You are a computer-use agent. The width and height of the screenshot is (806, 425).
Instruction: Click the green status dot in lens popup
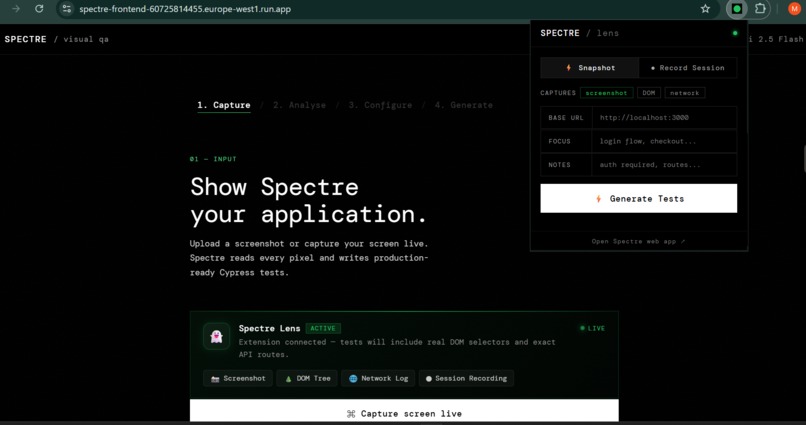(735, 33)
